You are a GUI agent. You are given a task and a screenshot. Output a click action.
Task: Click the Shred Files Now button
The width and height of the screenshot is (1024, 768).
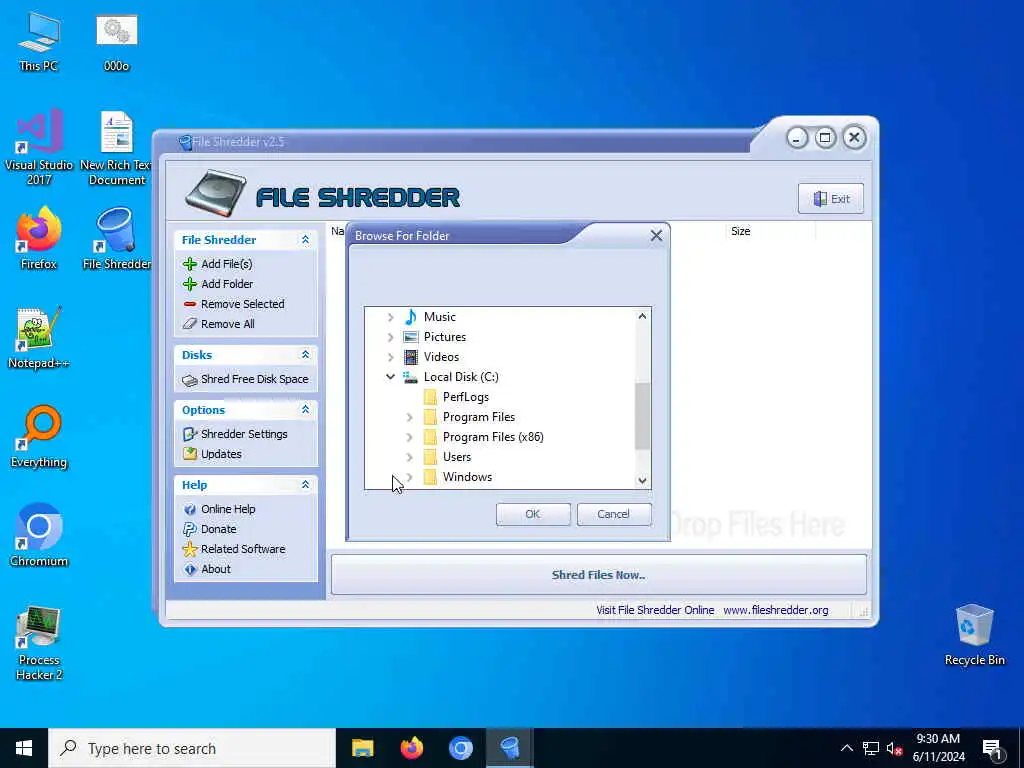click(x=599, y=575)
